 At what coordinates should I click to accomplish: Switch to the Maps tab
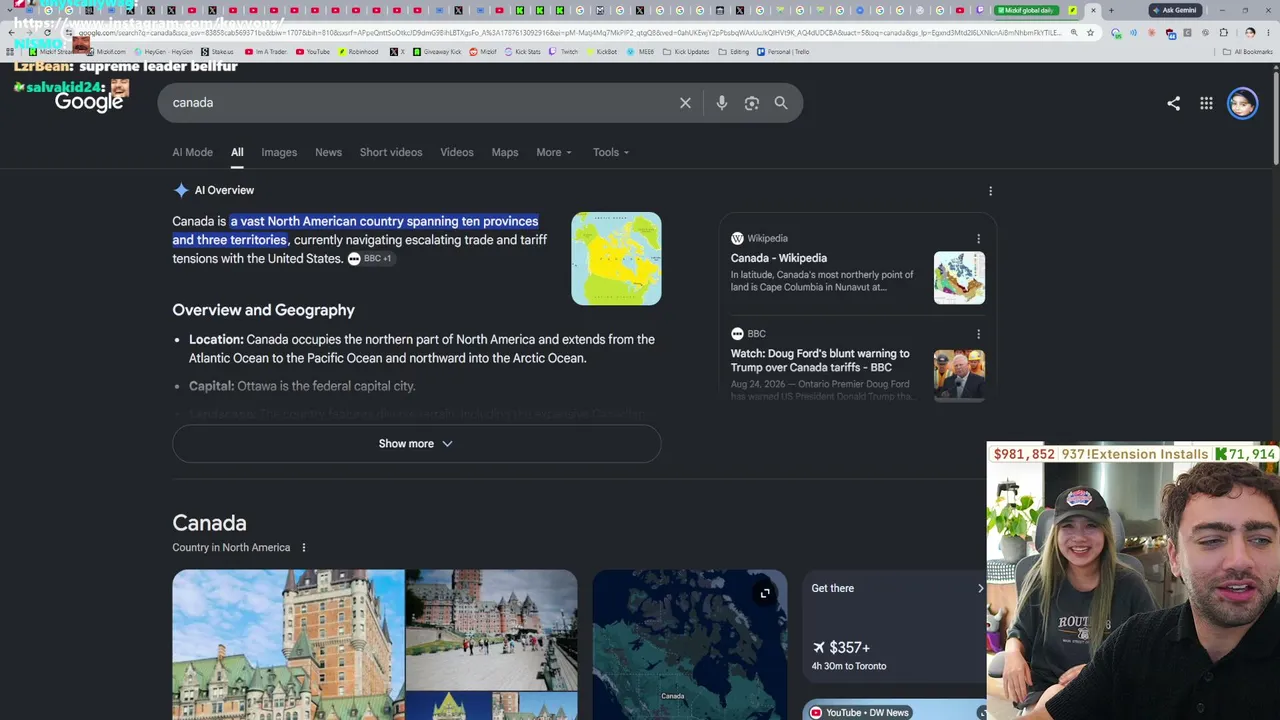tap(505, 153)
